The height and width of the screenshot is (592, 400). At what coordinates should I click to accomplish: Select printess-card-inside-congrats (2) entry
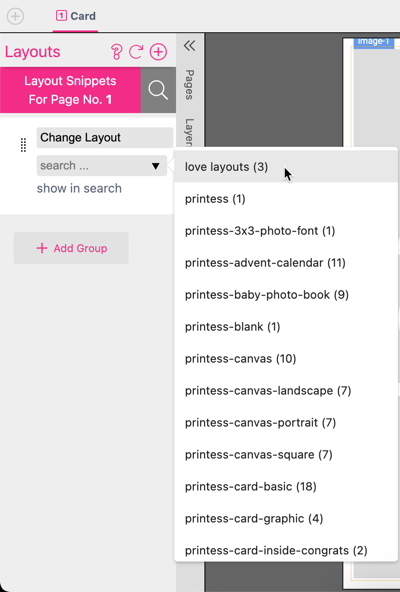286,549
